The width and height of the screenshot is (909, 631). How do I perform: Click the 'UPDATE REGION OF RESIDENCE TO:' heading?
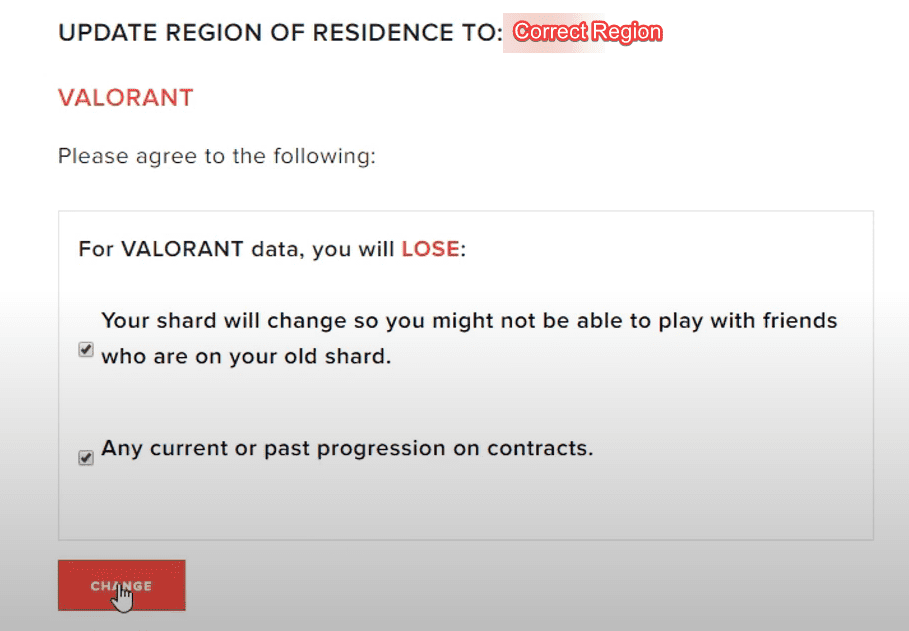click(x=280, y=33)
